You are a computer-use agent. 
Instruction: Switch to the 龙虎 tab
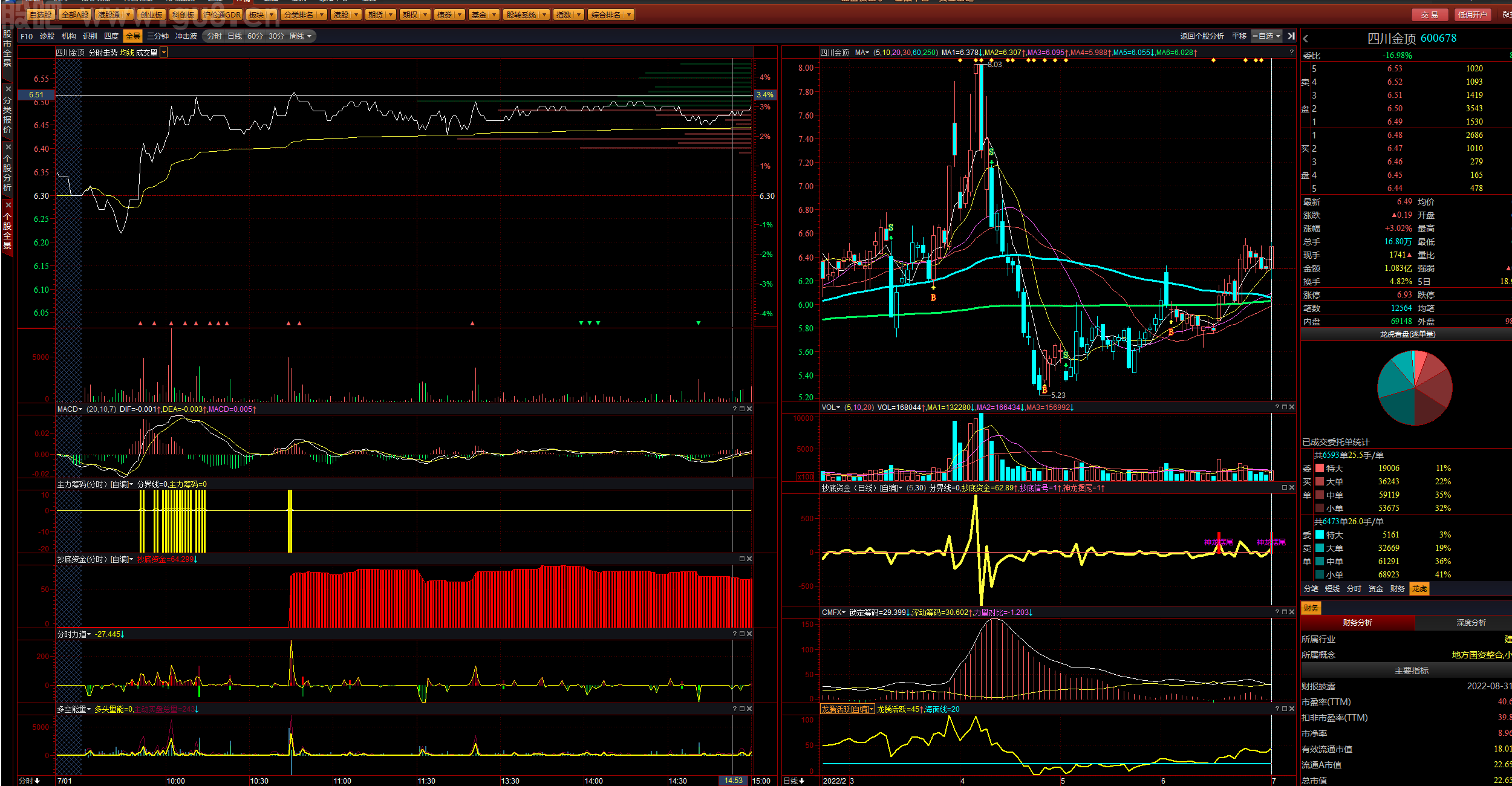pyautogui.click(x=1419, y=589)
